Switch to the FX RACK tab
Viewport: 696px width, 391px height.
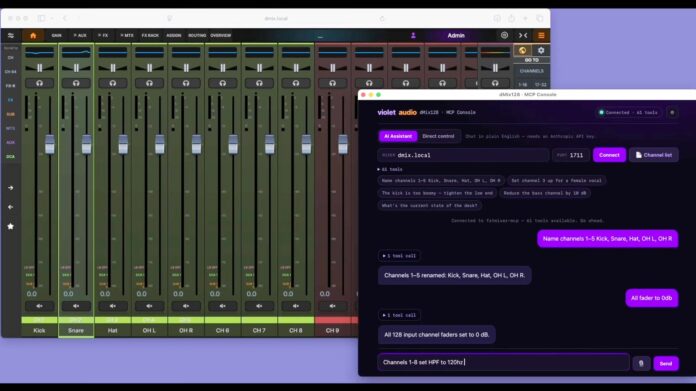coord(150,36)
